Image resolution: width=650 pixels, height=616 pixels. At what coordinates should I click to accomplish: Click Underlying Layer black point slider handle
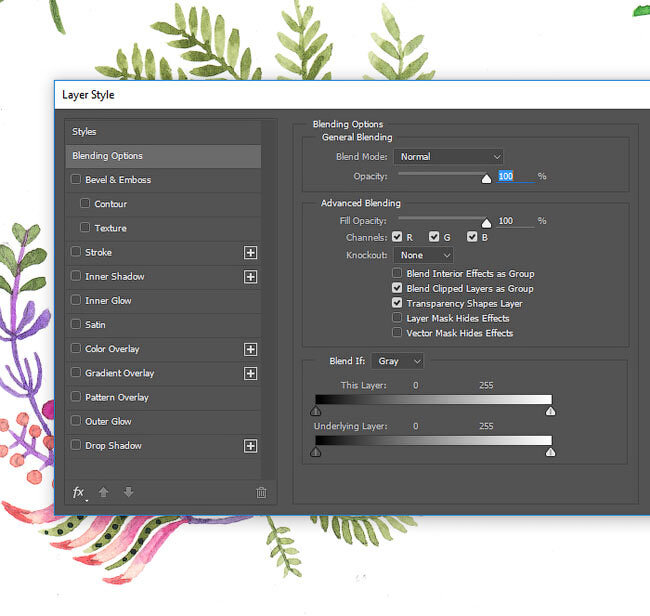(315, 451)
